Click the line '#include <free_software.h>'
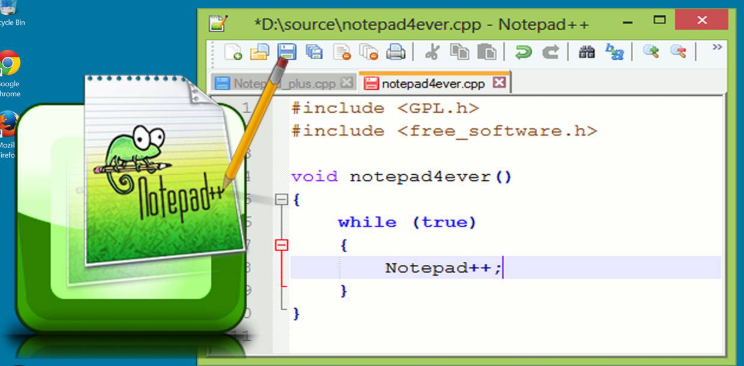Screen dimensions: 744x366 click(444, 131)
